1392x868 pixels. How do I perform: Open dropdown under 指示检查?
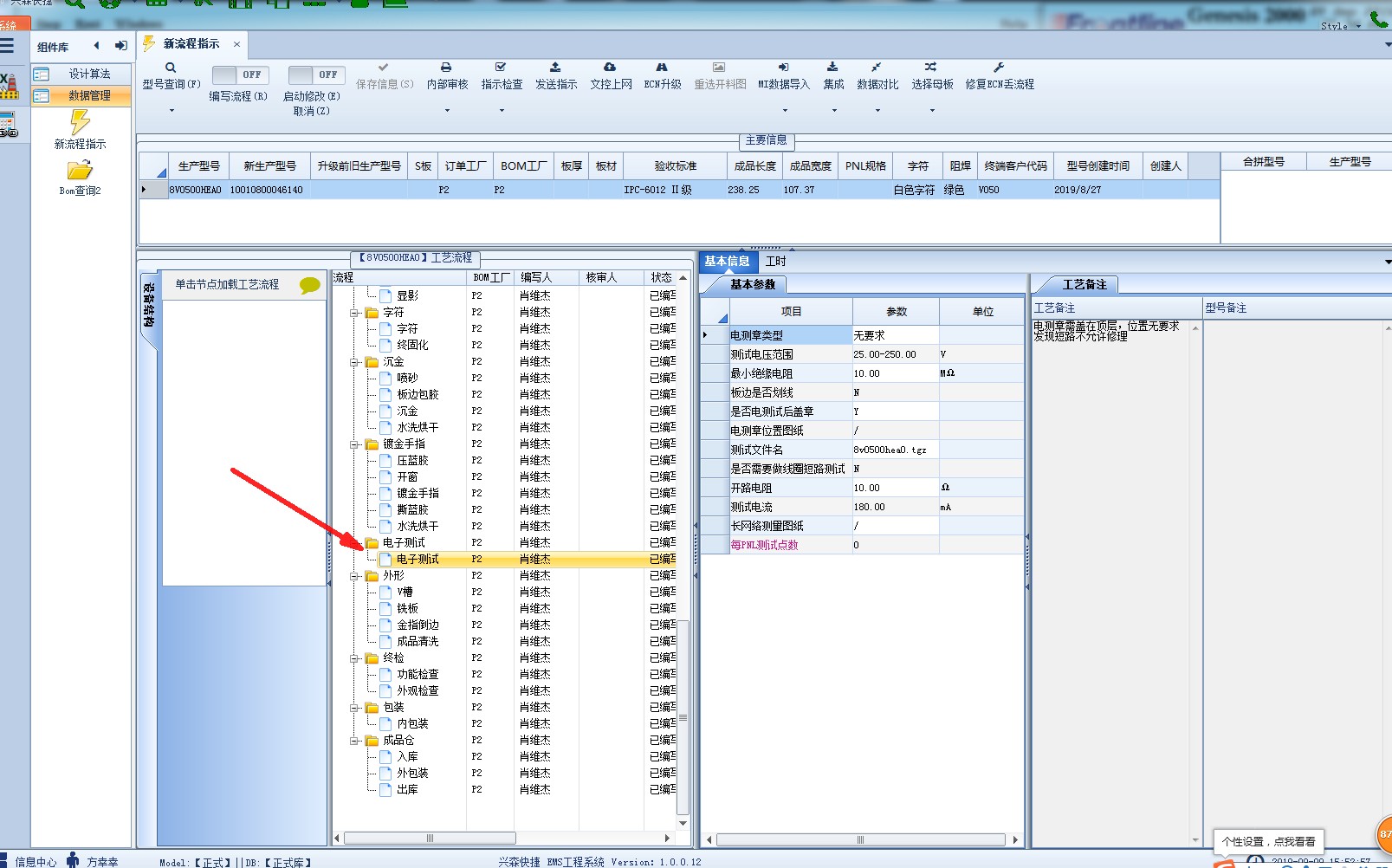pos(502,111)
